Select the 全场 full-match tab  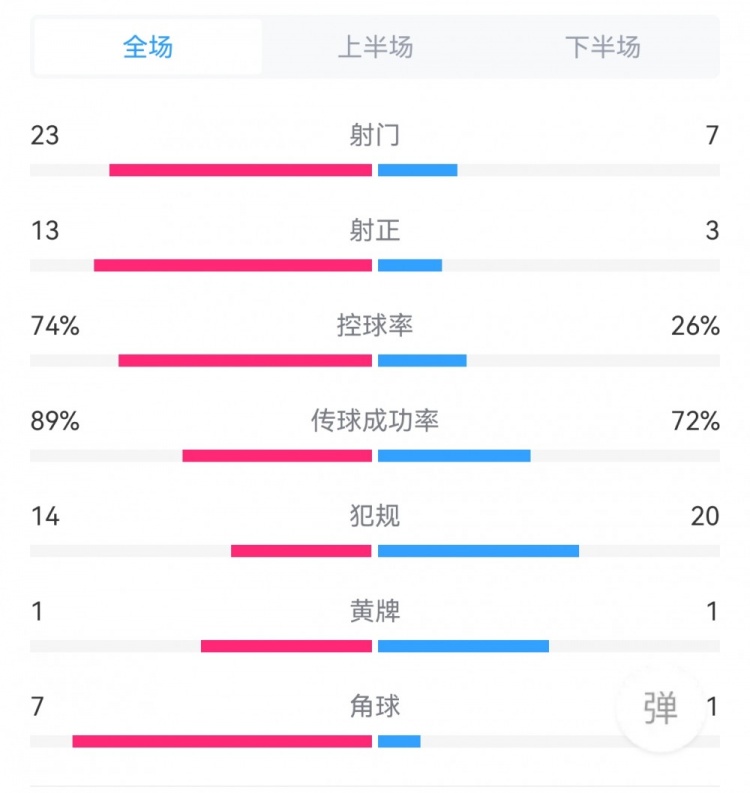point(148,47)
